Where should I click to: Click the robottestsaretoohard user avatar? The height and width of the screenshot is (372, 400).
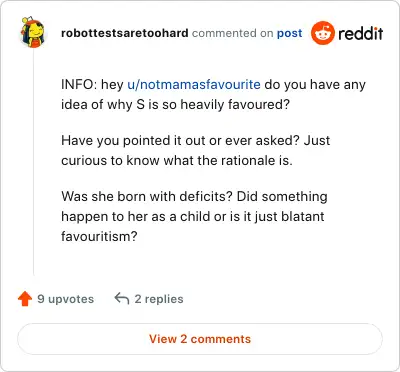pos(33,32)
